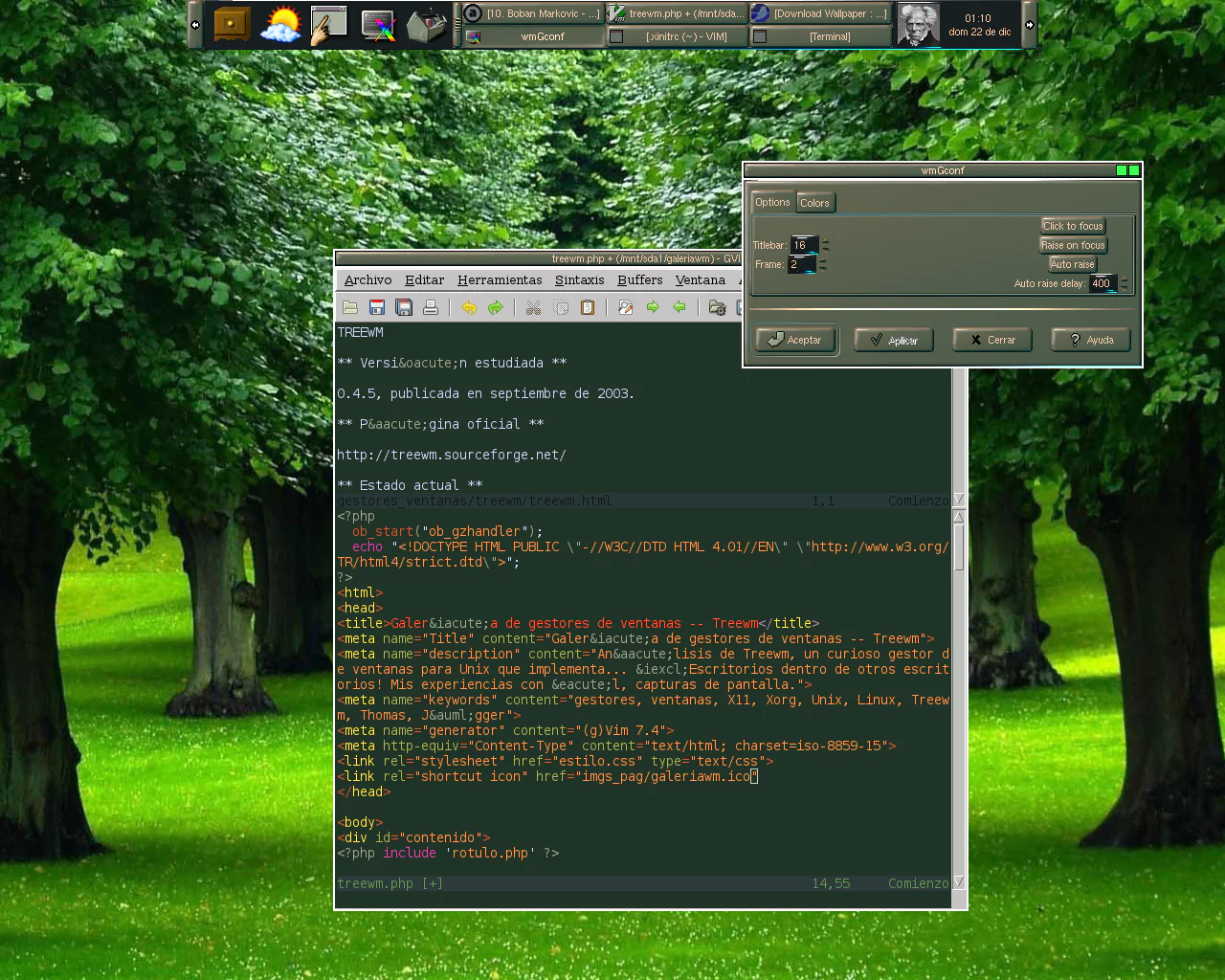Screen dimensions: 1225x980
Task: Toggle the Click to focus option
Action: [x=1073, y=226]
